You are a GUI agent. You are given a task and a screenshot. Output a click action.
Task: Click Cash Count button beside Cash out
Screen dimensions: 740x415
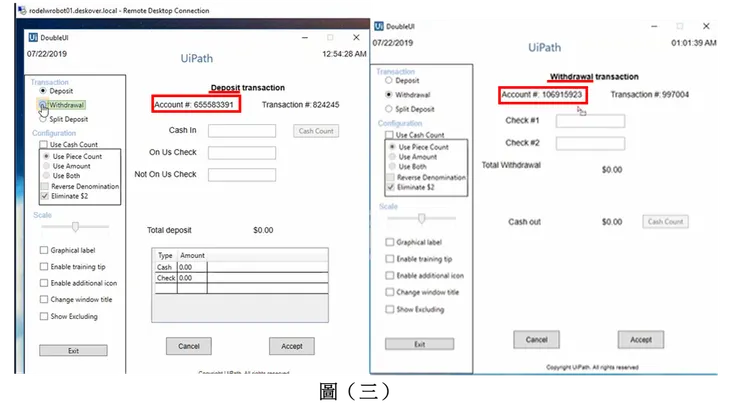click(665, 221)
